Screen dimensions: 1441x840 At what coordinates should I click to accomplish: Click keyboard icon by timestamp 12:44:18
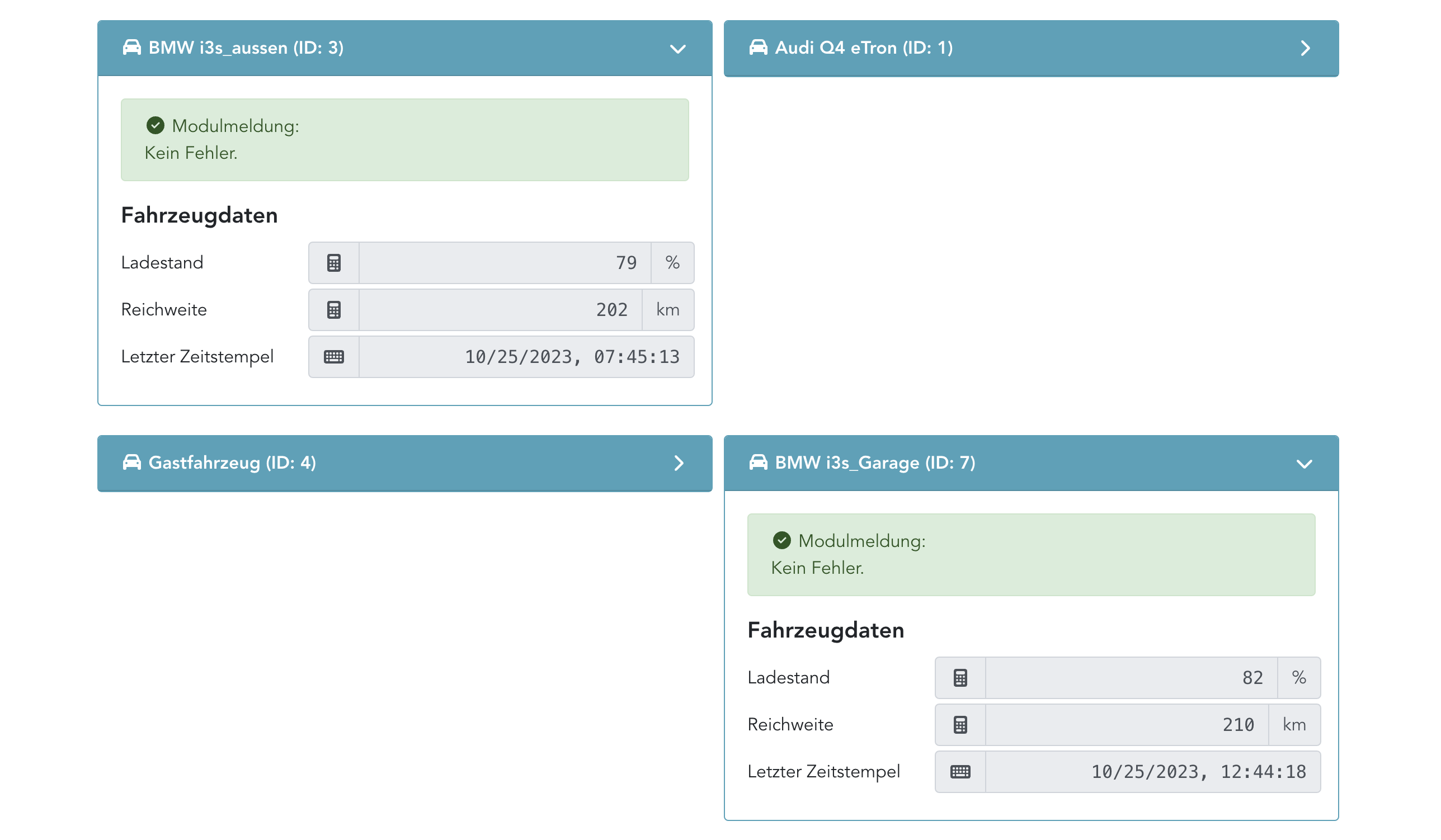pos(960,772)
